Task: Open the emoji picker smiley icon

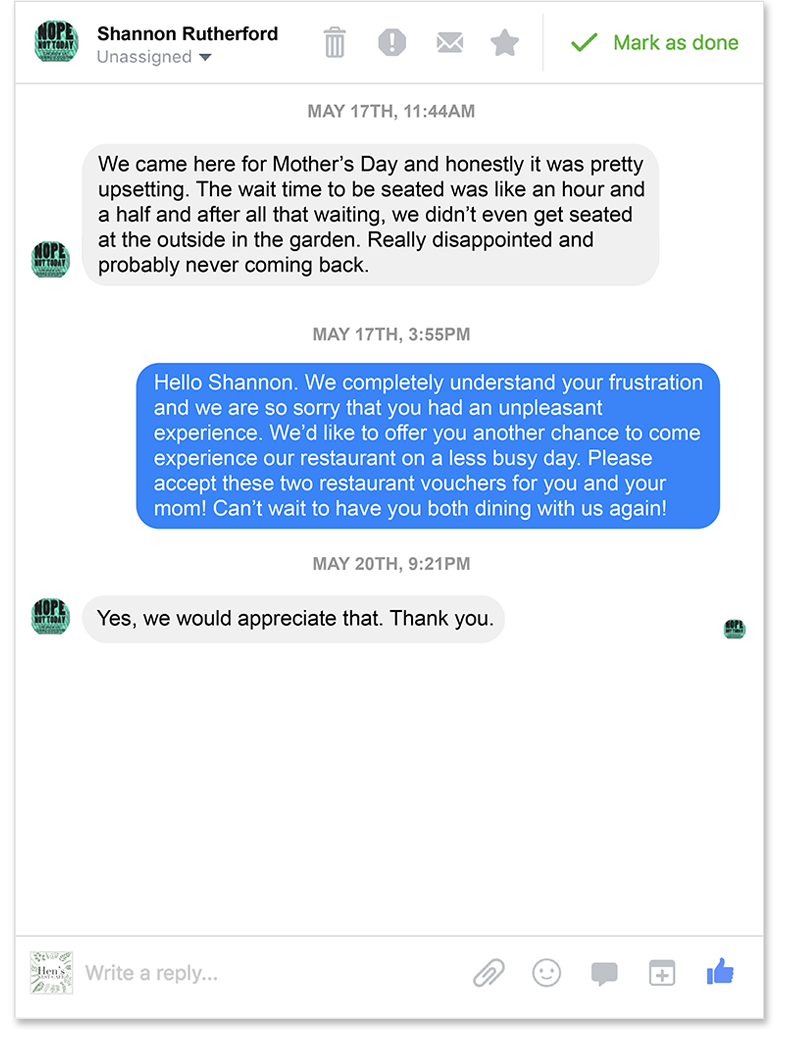Action: pyautogui.click(x=547, y=973)
